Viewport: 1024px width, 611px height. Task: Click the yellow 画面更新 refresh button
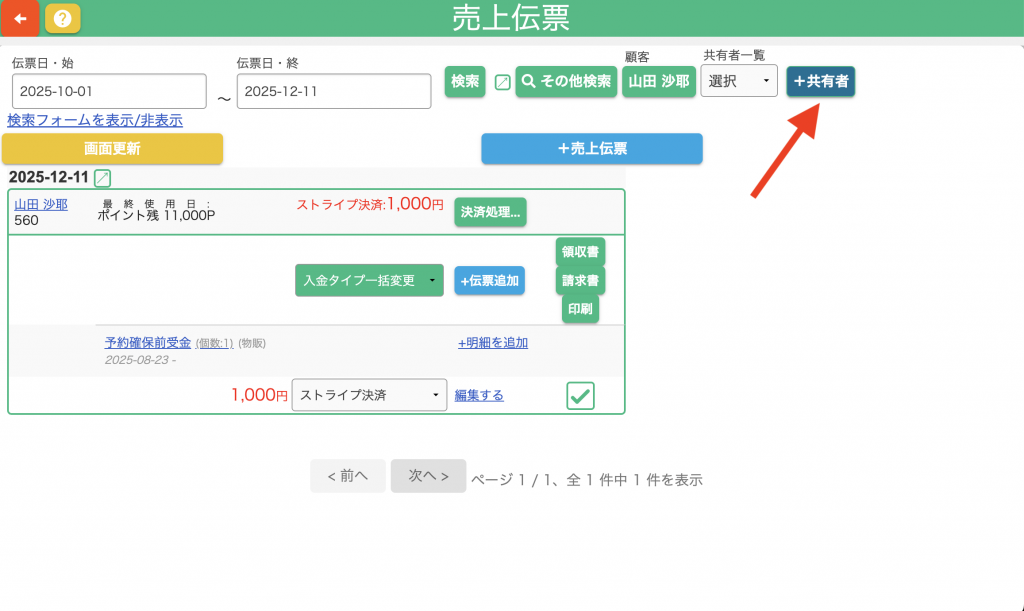tap(112, 149)
